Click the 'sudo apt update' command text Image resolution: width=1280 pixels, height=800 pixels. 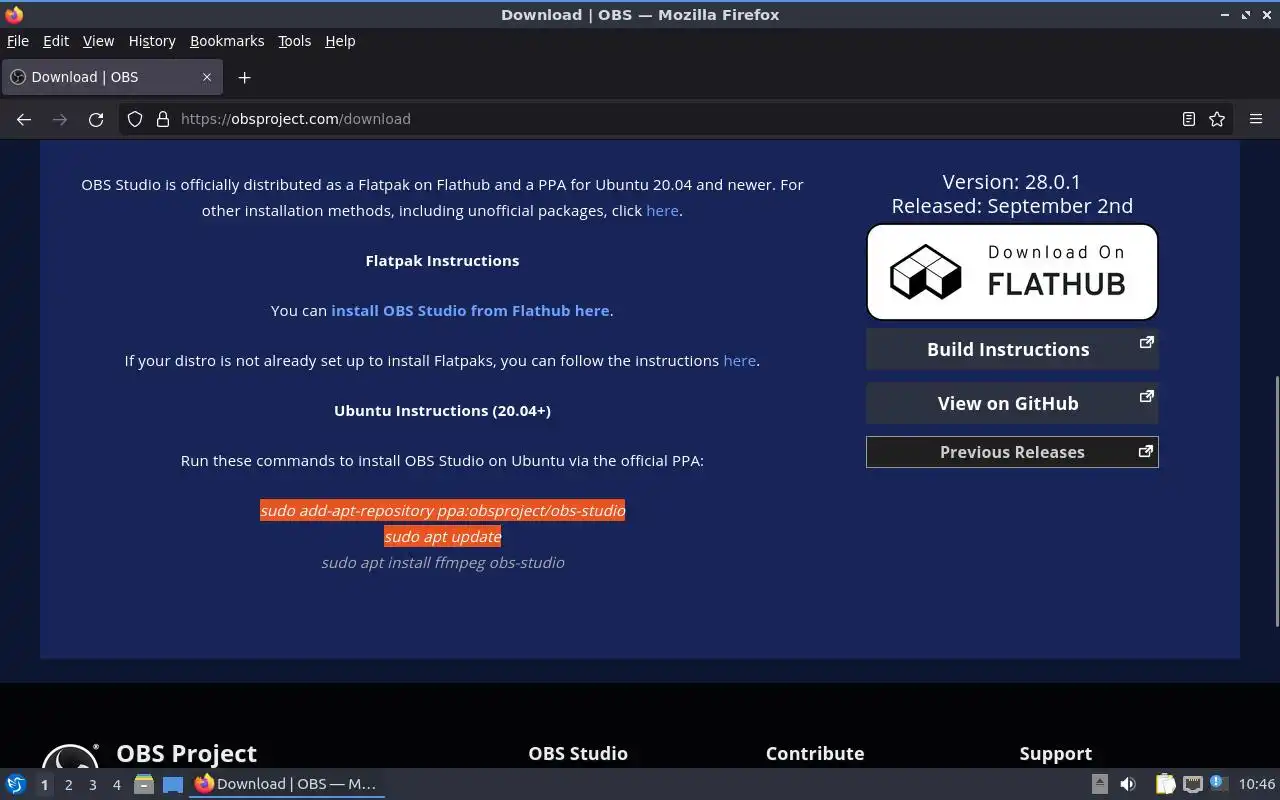[x=442, y=536]
